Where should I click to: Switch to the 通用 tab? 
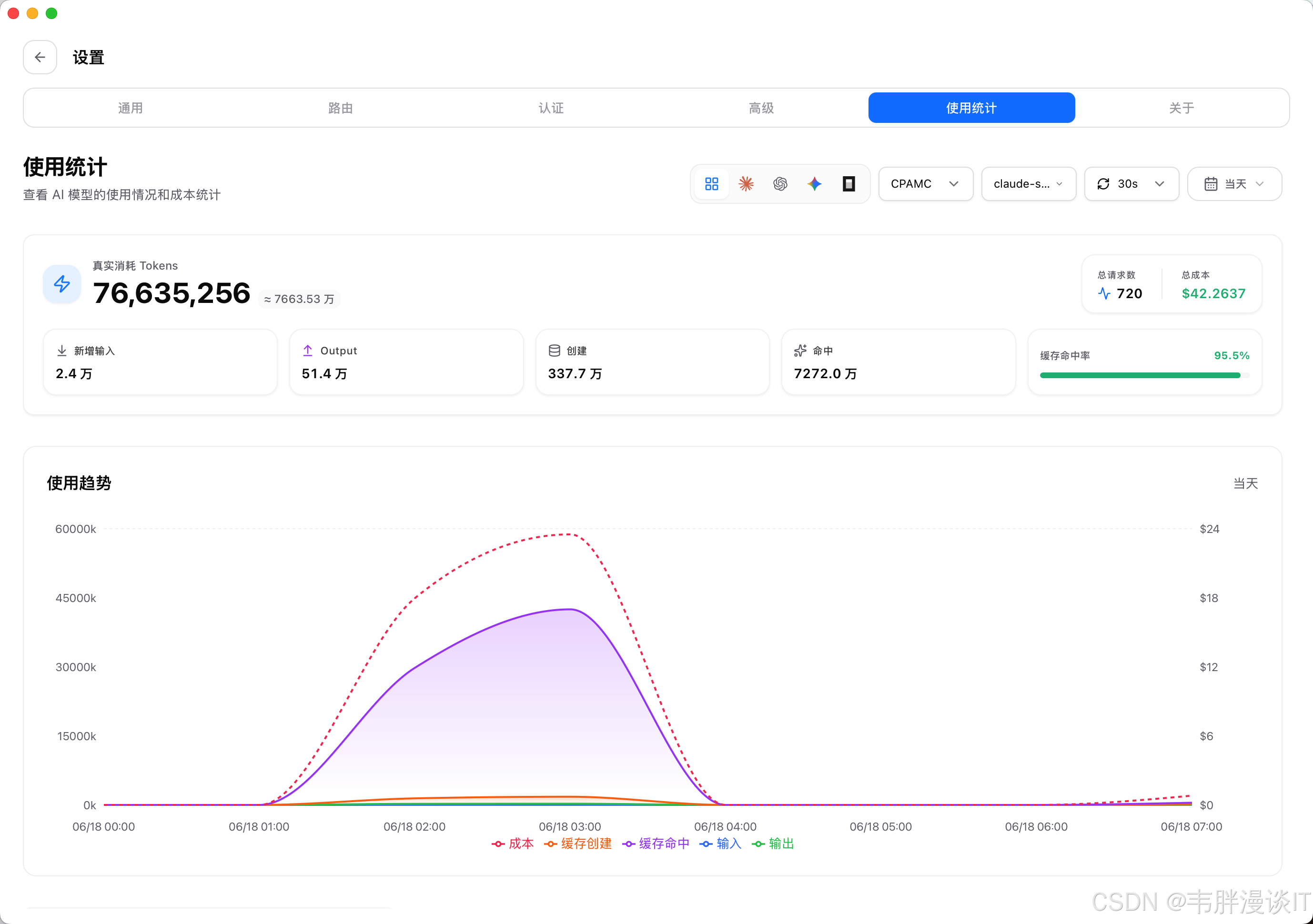tap(131, 108)
